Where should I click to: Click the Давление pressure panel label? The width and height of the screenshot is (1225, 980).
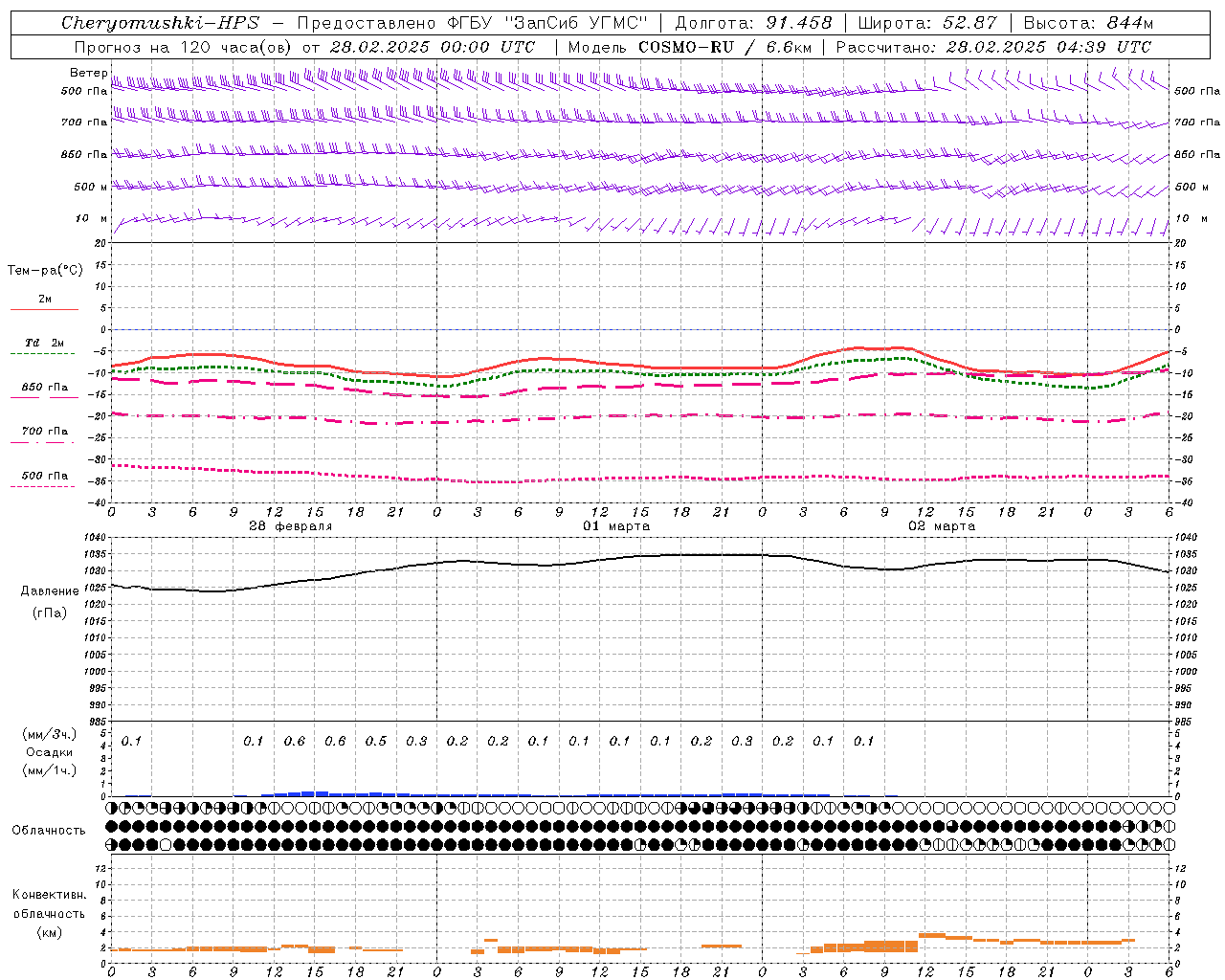pyautogui.click(x=50, y=591)
